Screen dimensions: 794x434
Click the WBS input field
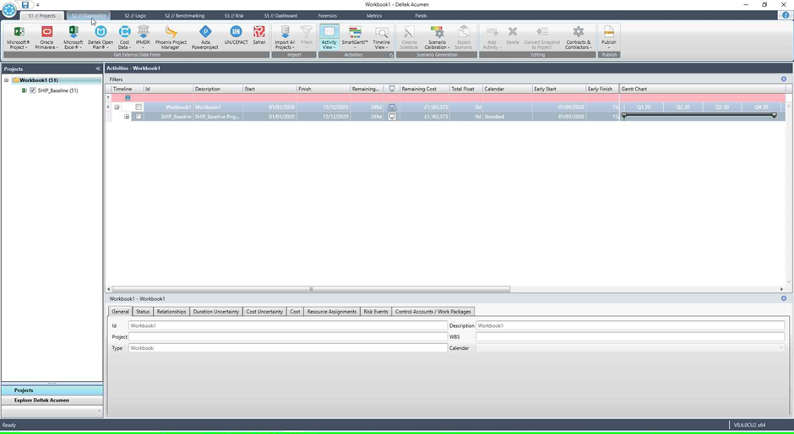pos(630,337)
